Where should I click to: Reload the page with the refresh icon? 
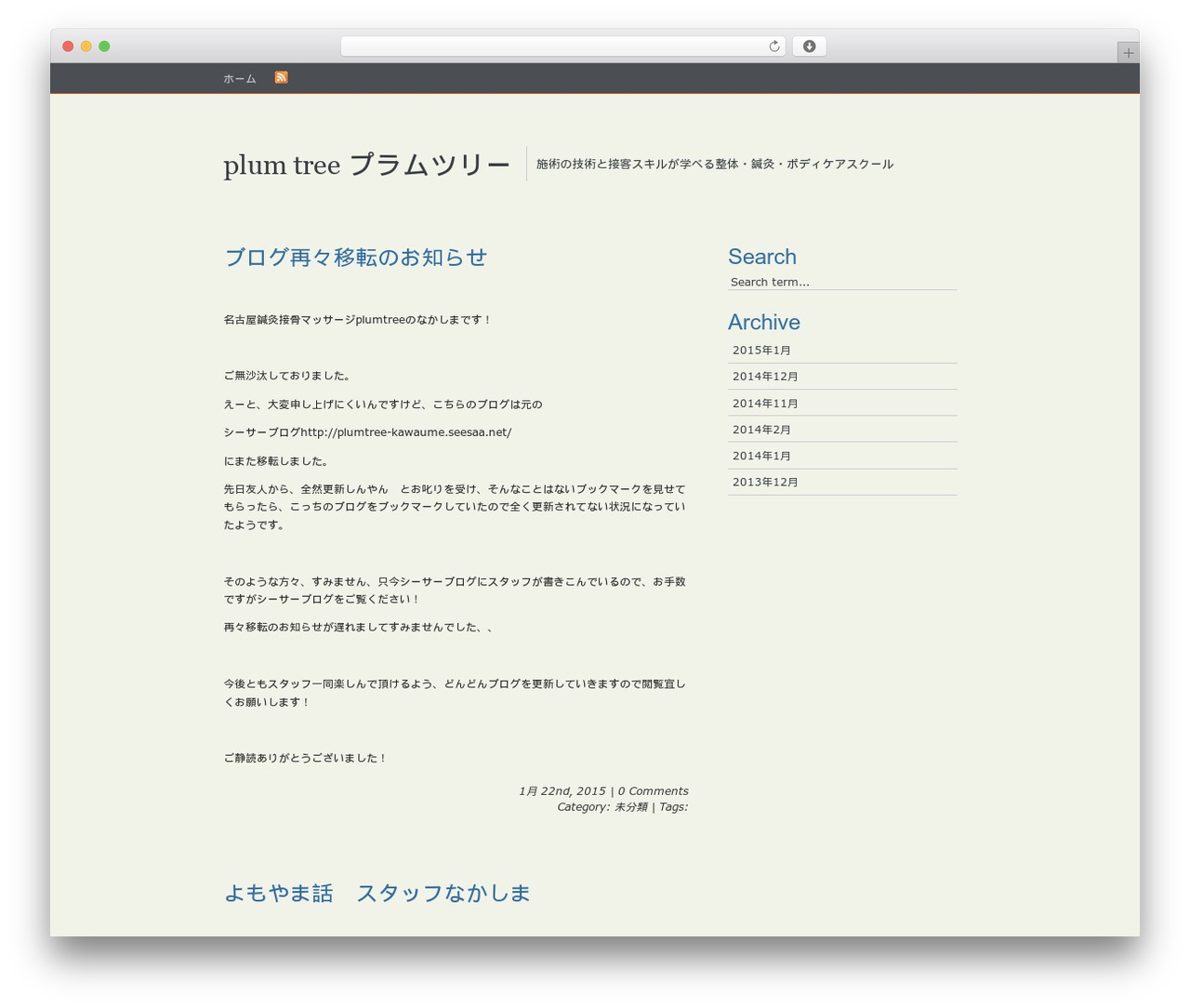pos(773,46)
